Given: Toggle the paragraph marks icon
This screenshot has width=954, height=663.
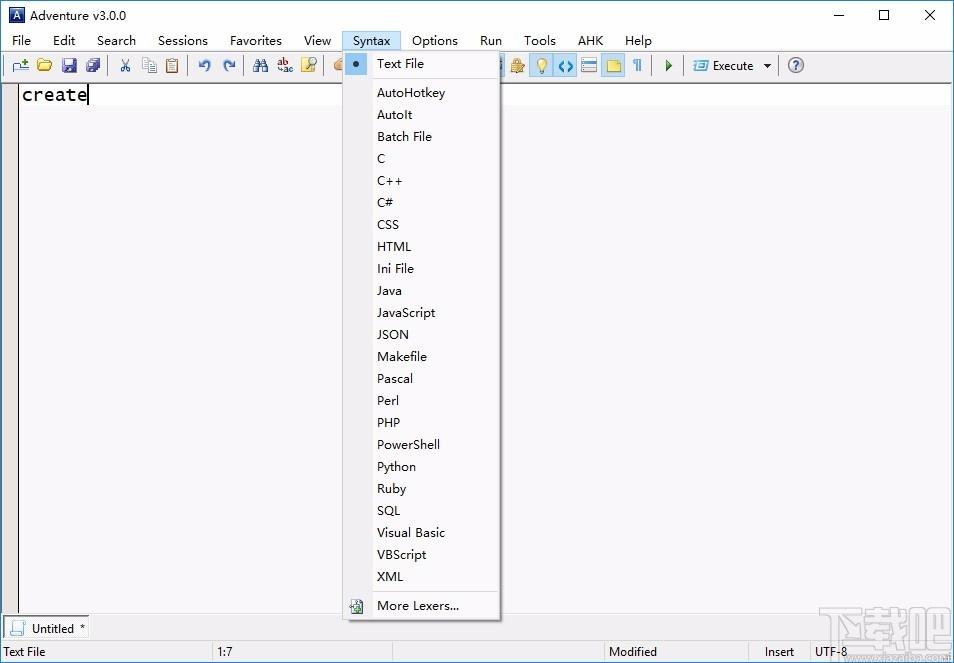Looking at the screenshot, I should pos(638,65).
